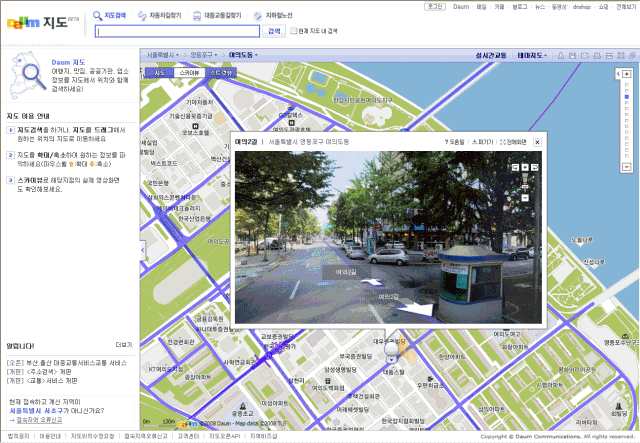
Task: Collapse zoom panel with blue arrow
Action: pyautogui.click(x=618, y=74)
